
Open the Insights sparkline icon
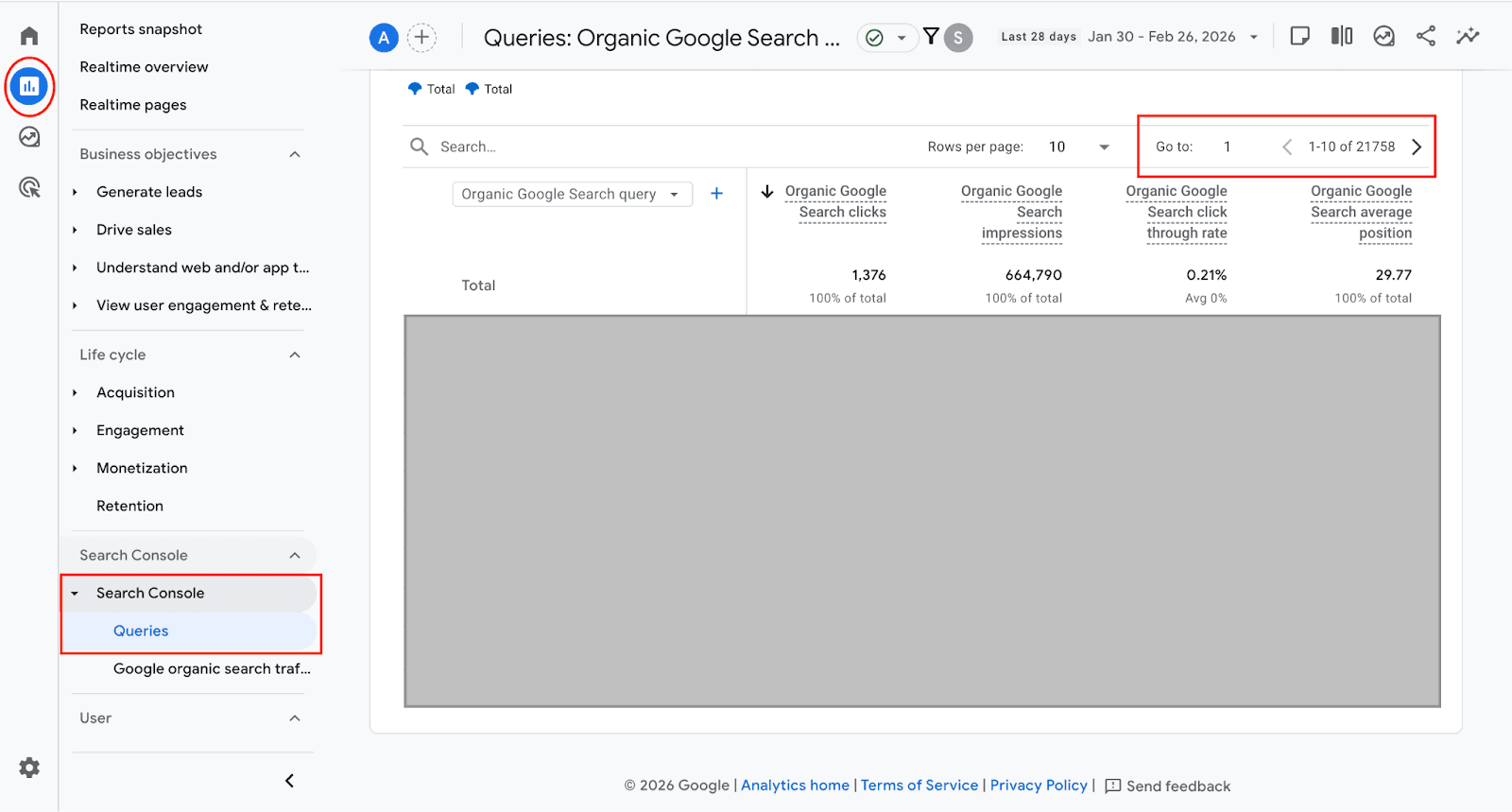tap(1467, 37)
